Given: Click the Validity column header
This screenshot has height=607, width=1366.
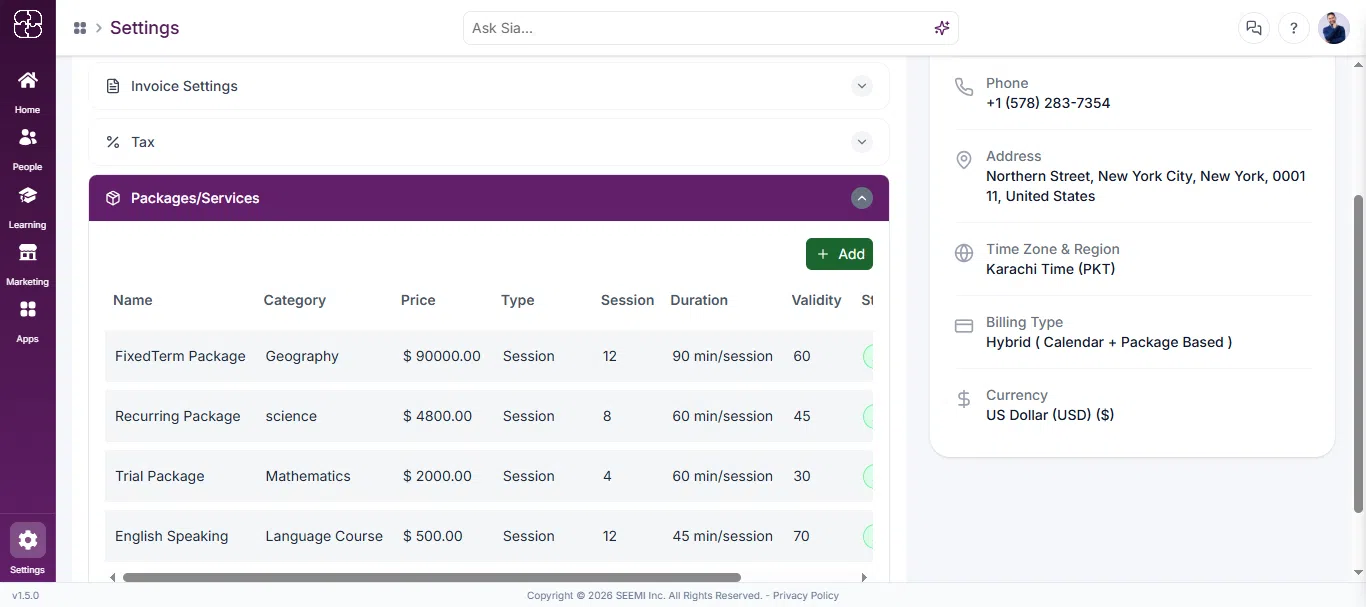Looking at the screenshot, I should click(817, 300).
